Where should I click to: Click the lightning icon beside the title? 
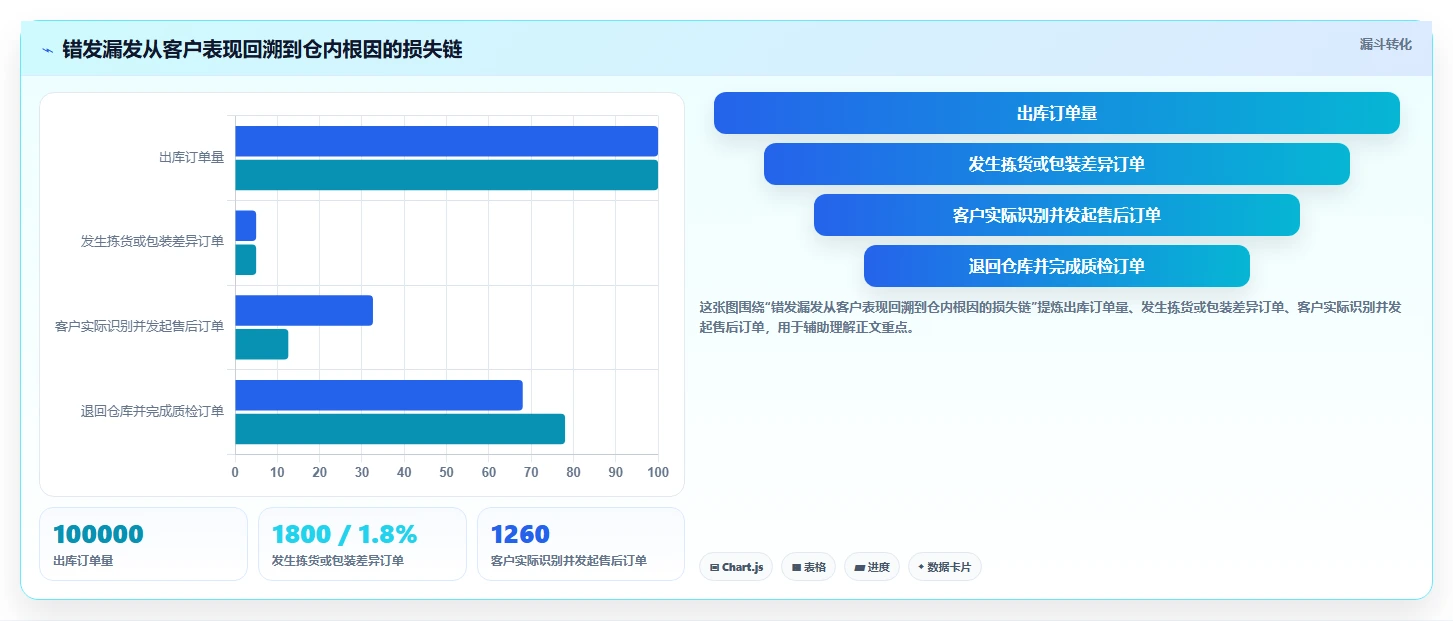(x=47, y=50)
